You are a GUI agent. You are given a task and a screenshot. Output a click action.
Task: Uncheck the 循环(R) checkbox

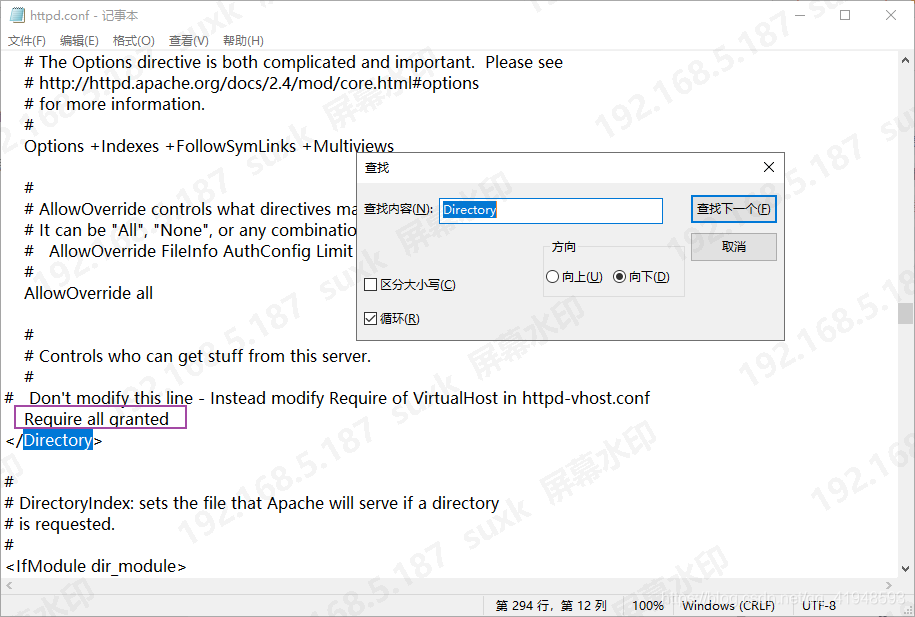click(x=392, y=319)
